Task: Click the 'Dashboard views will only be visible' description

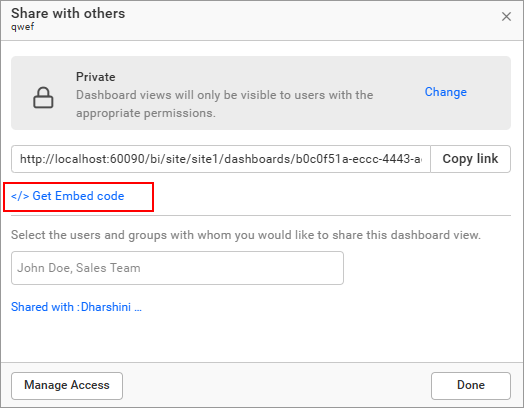Action: tap(224, 104)
